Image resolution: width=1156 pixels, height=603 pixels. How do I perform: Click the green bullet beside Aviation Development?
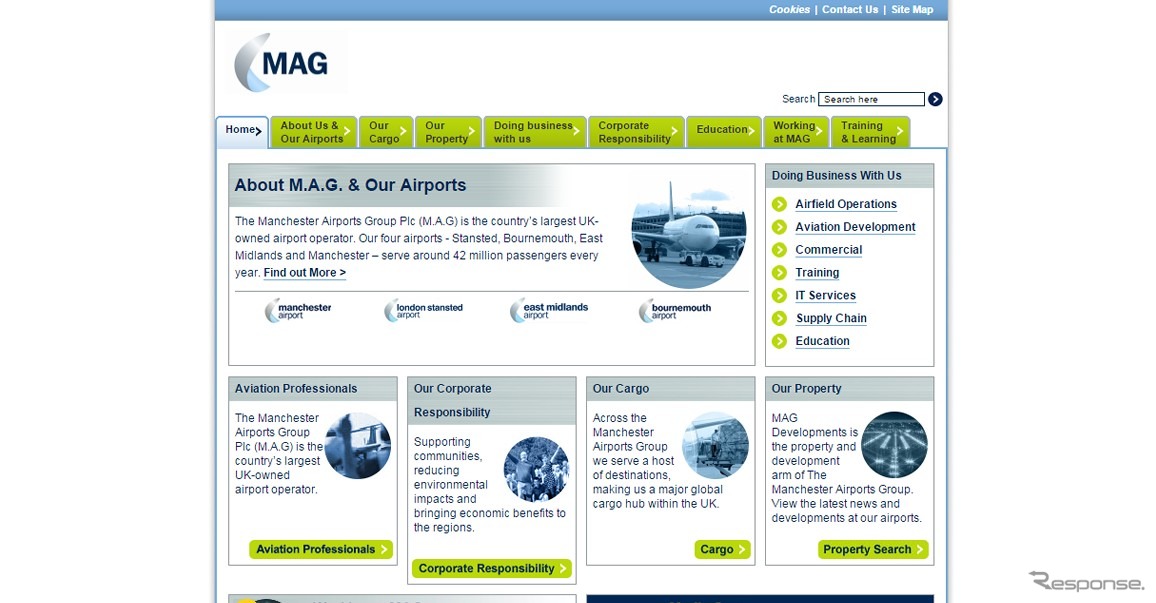(779, 227)
